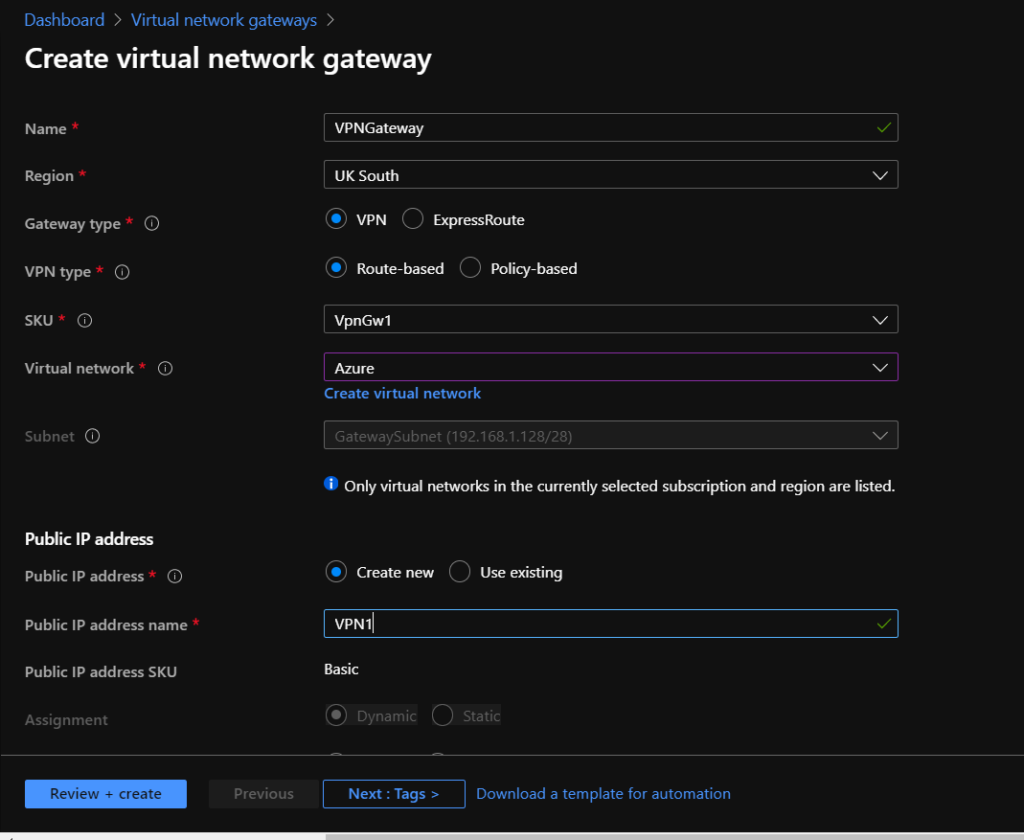Click the Review + create button
Image resolution: width=1024 pixels, height=840 pixels.
pyautogui.click(x=106, y=794)
